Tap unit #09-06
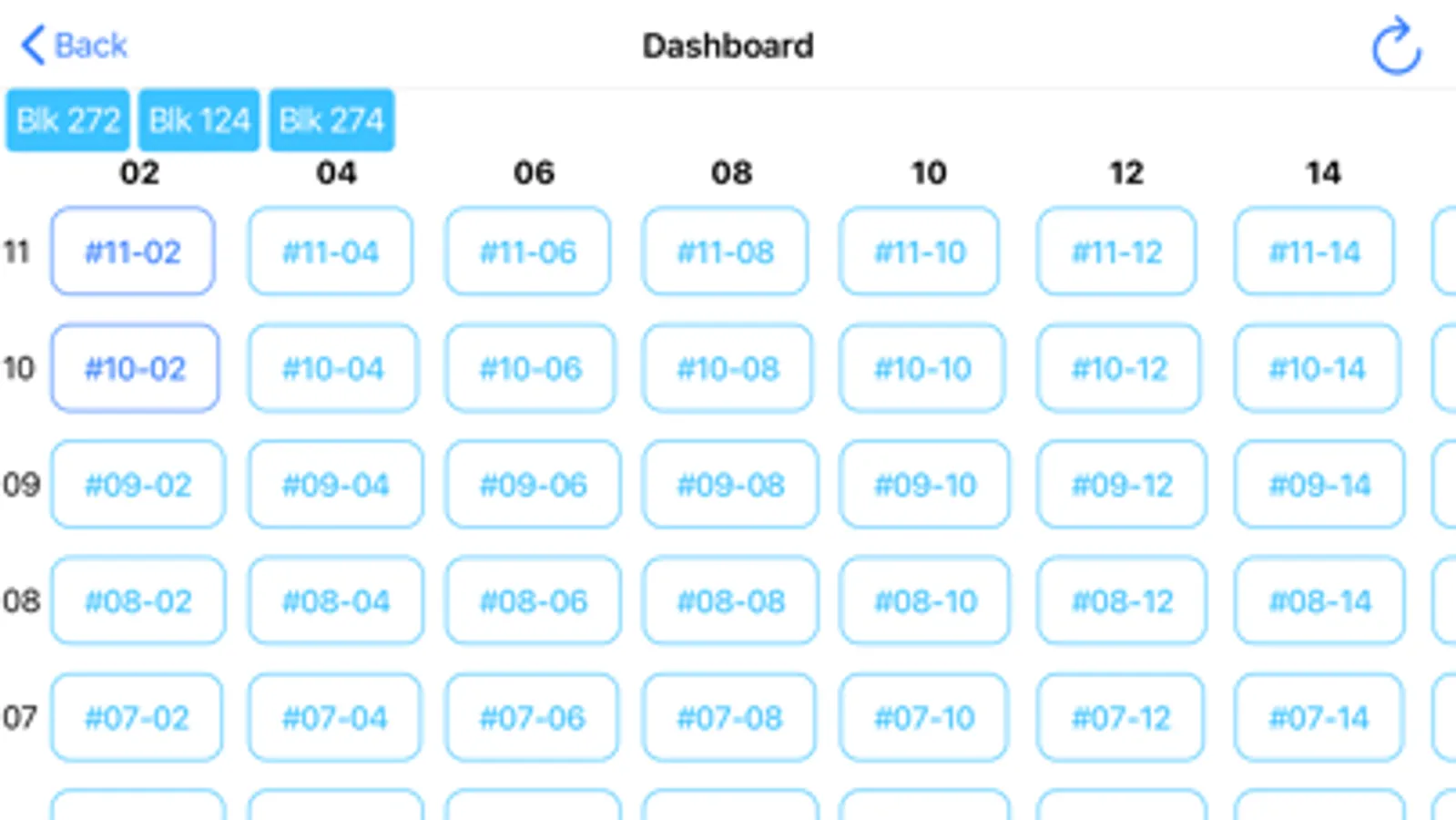The width and height of the screenshot is (1456, 820). point(533,485)
